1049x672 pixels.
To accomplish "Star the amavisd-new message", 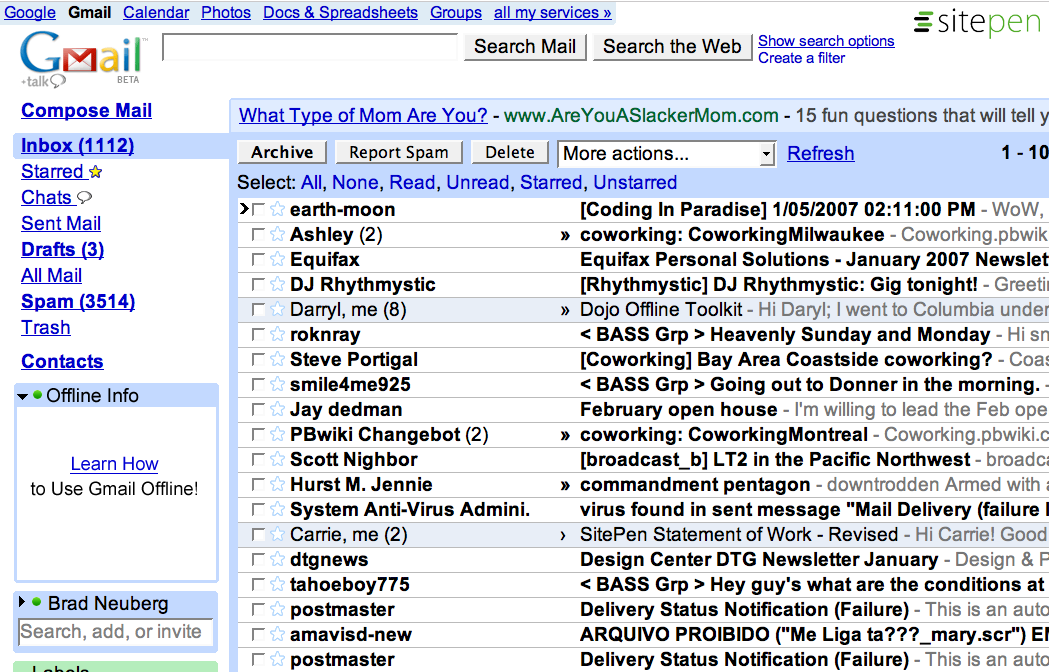I will pyautogui.click(x=278, y=634).
